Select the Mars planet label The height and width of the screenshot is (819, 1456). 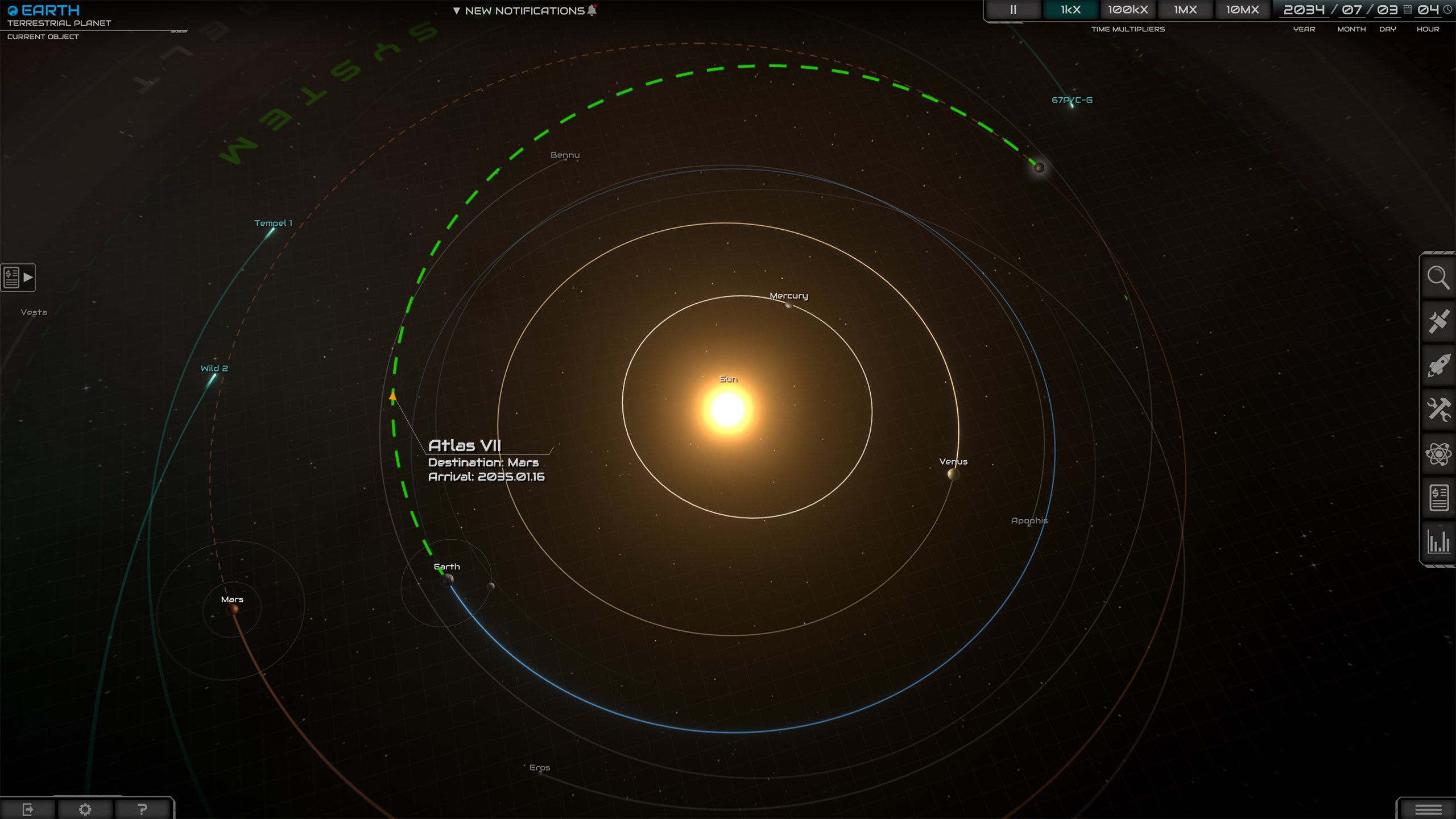click(232, 599)
